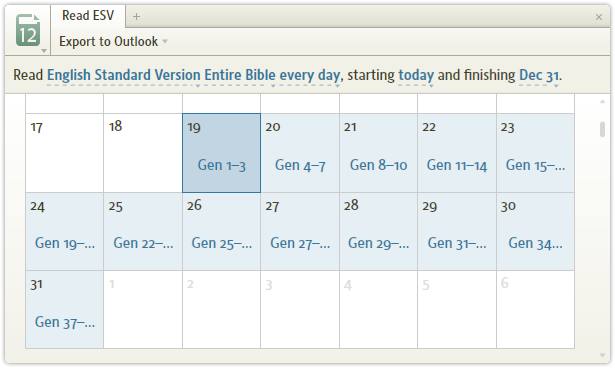Change the today start date
This screenshot has height=368, width=615.
pyautogui.click(x=416, y=75)
